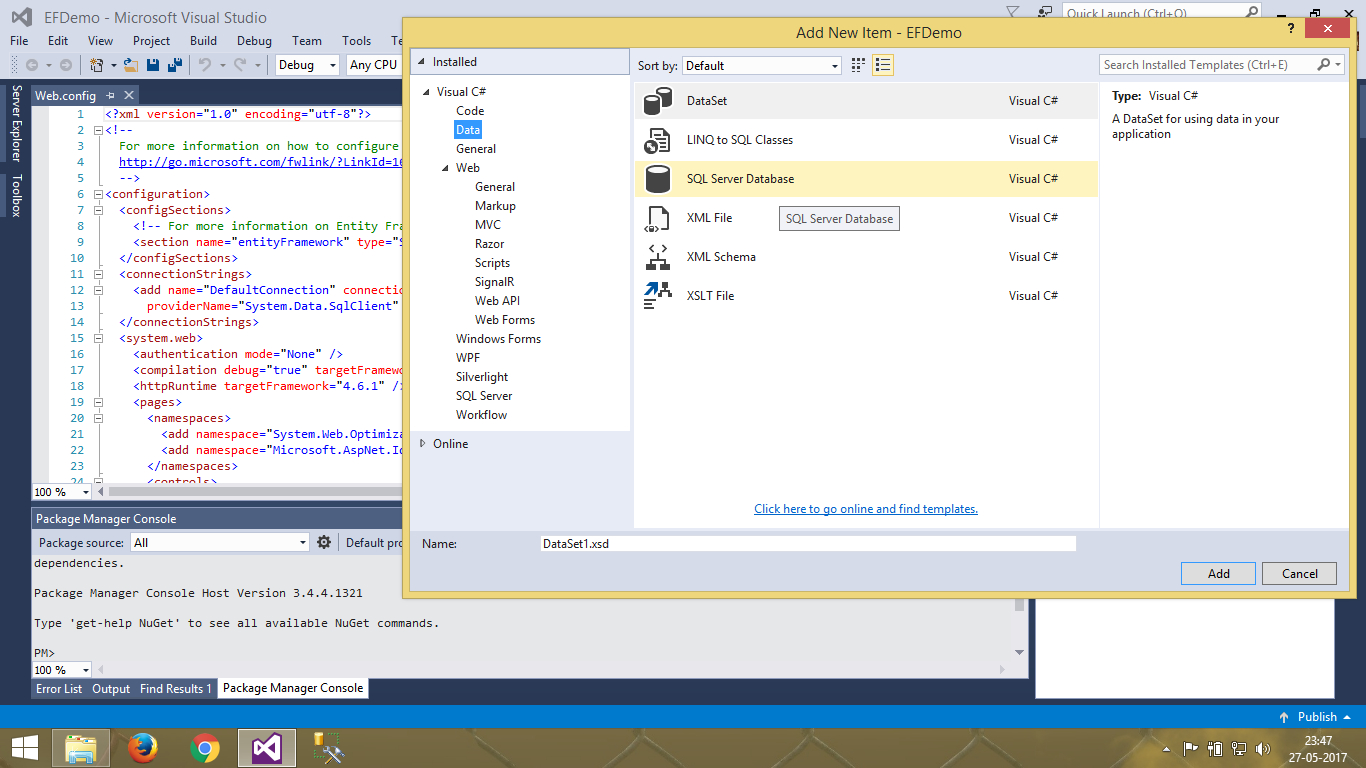
Task: Select the Workflow tree item
Action: (x=481, y=415)
